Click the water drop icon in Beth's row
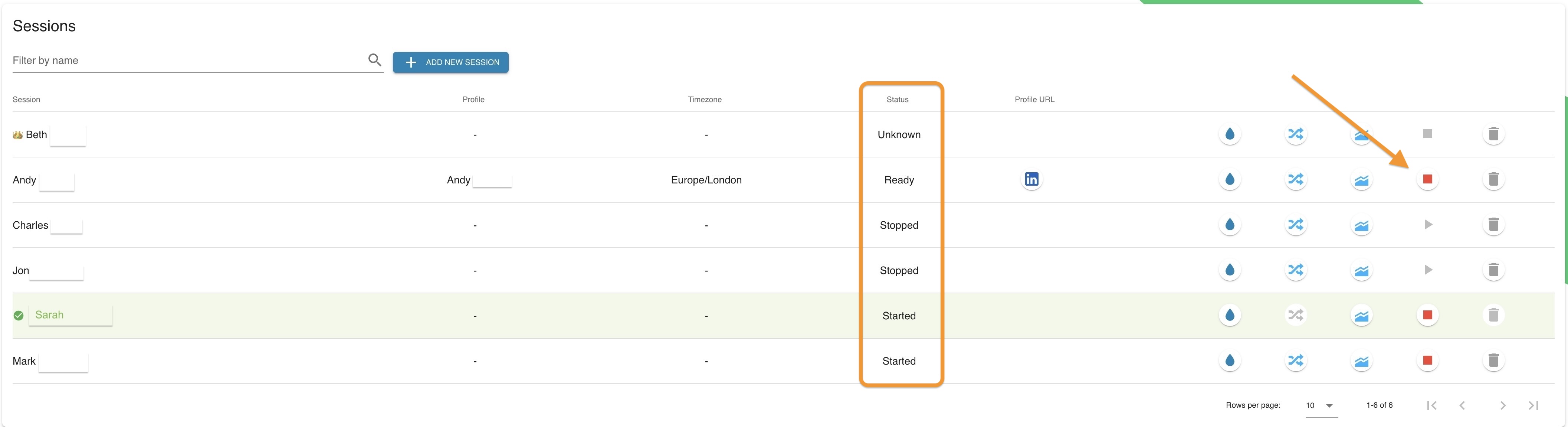1568x427 pixels. pos(1230,134)
